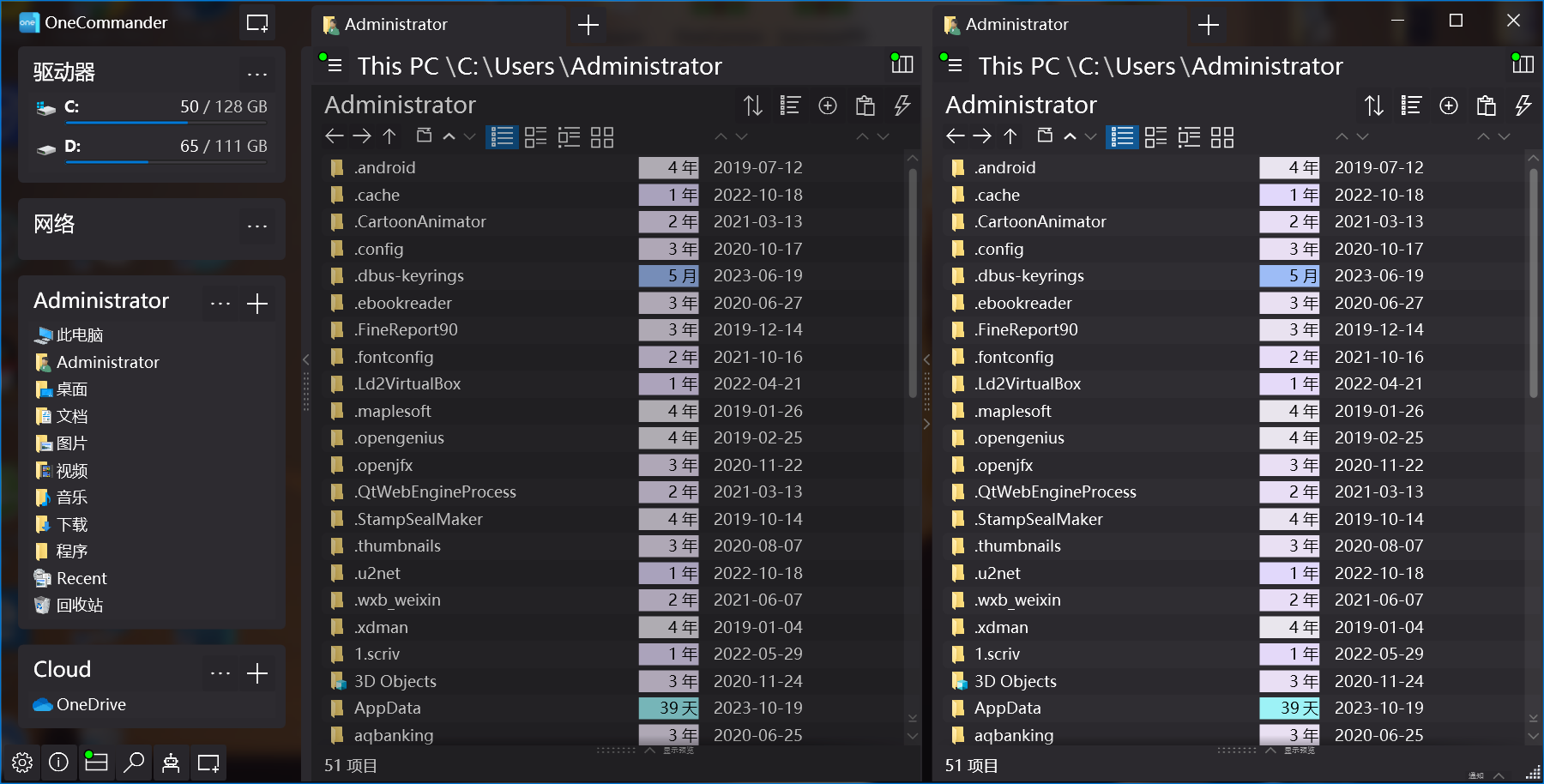Image resolution: width=1544 pixels, height=784 pixels.
Task: Select details list view in left pane
Action: coord(502,137)
